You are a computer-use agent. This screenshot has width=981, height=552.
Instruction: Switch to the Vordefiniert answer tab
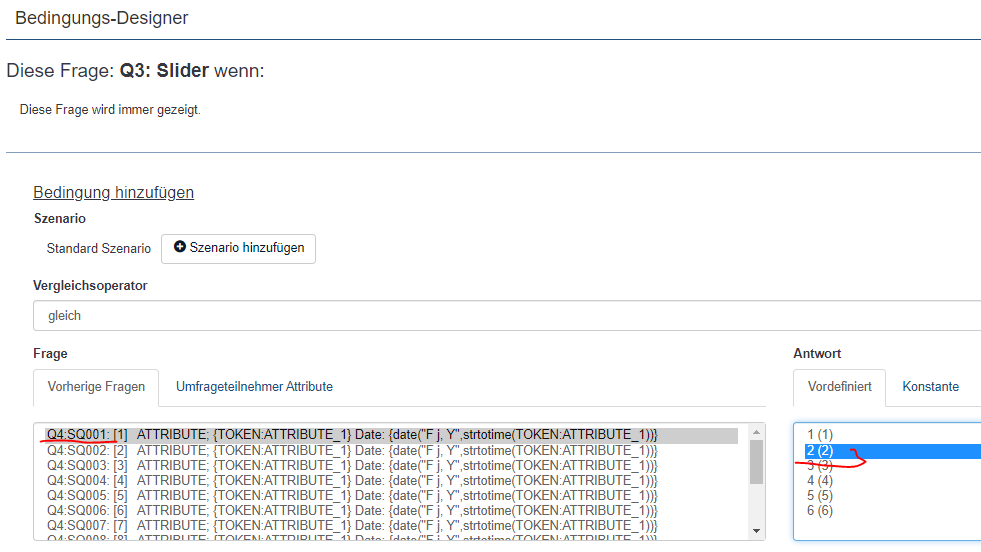(x=839, y=387)
